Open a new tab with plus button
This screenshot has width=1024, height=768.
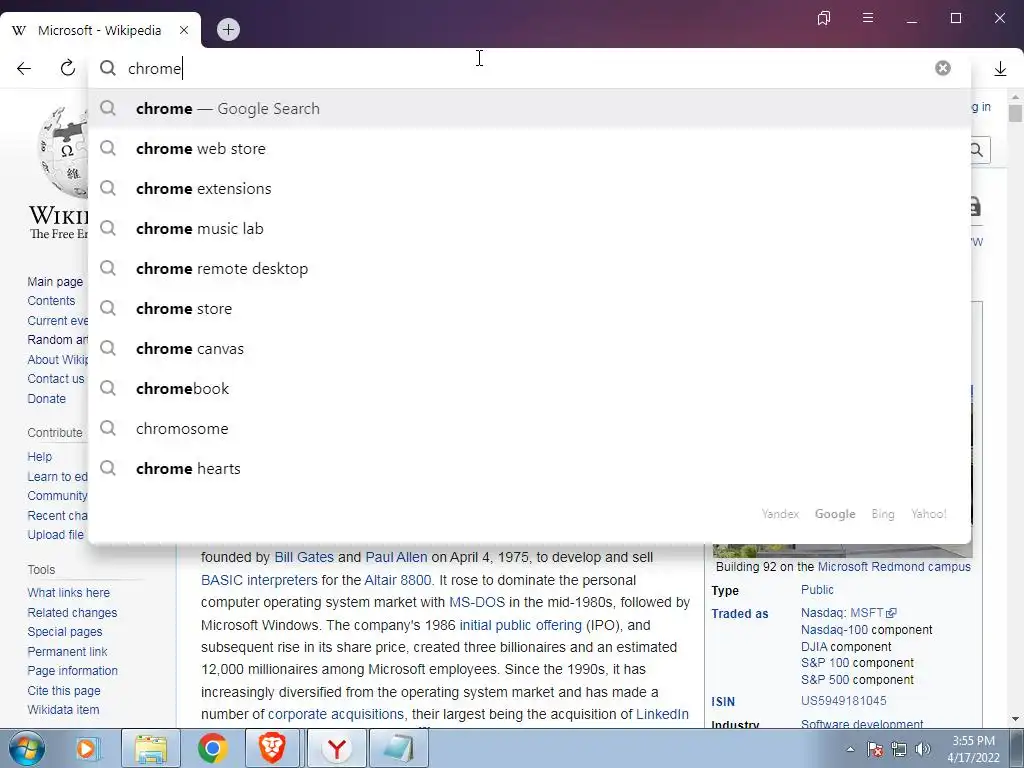(x=228, y=29)
